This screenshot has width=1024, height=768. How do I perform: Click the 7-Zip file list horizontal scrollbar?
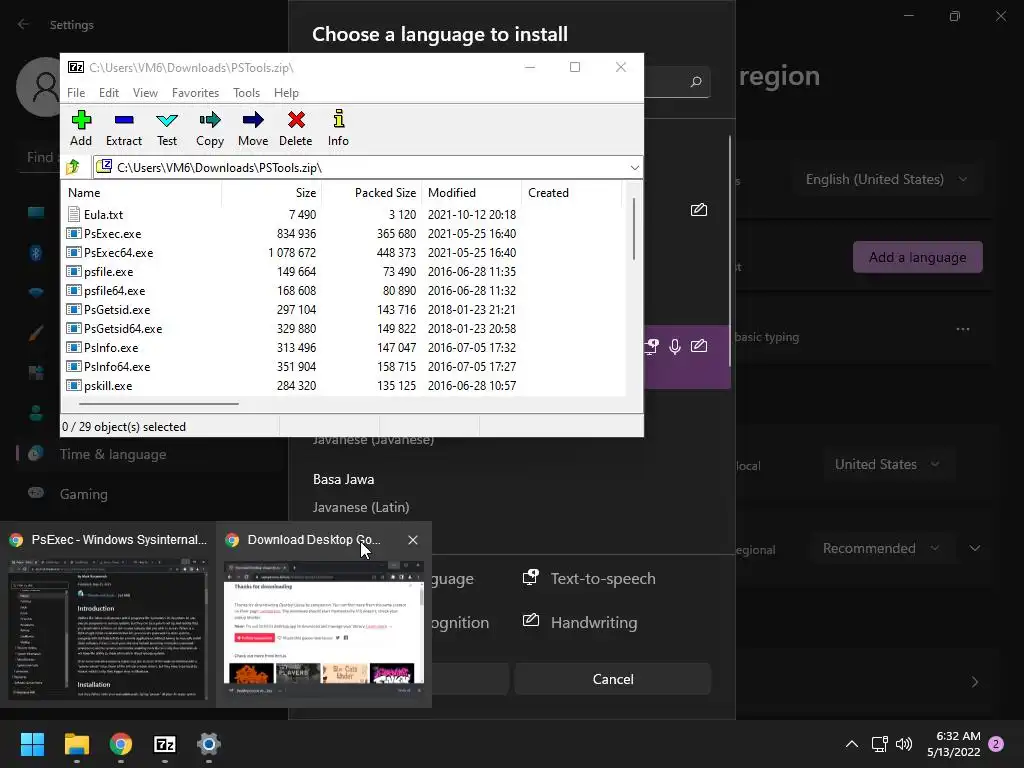click(x=159, y=404)
